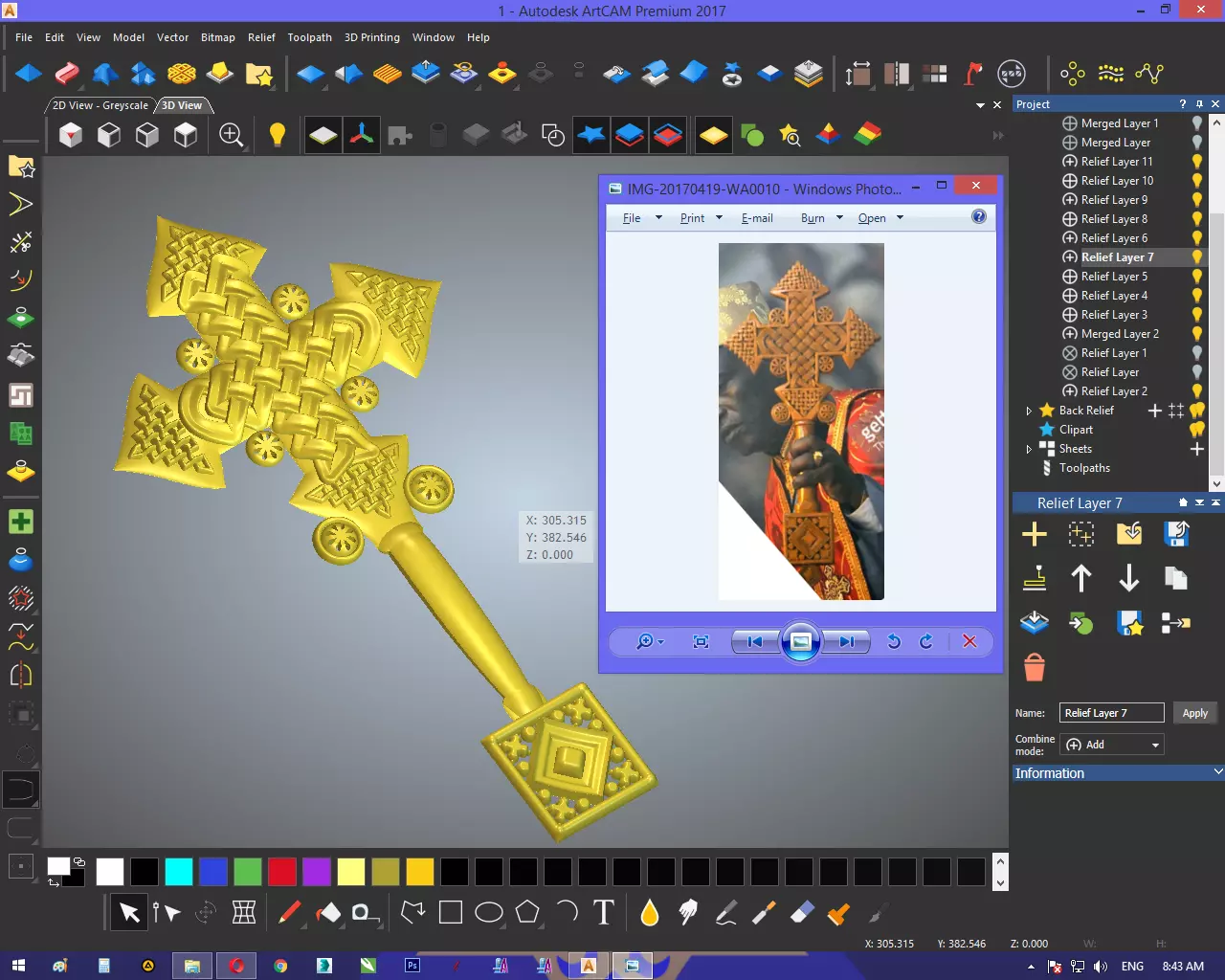
Task: Toggle visibility bulb of Relief Layer 3
Action: tap(1196, 315)
